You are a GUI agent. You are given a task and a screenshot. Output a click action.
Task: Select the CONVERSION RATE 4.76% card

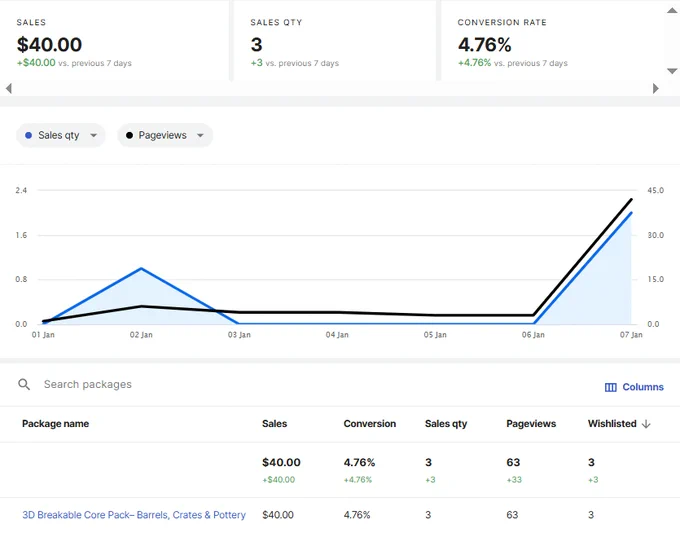tap(552, 41)
